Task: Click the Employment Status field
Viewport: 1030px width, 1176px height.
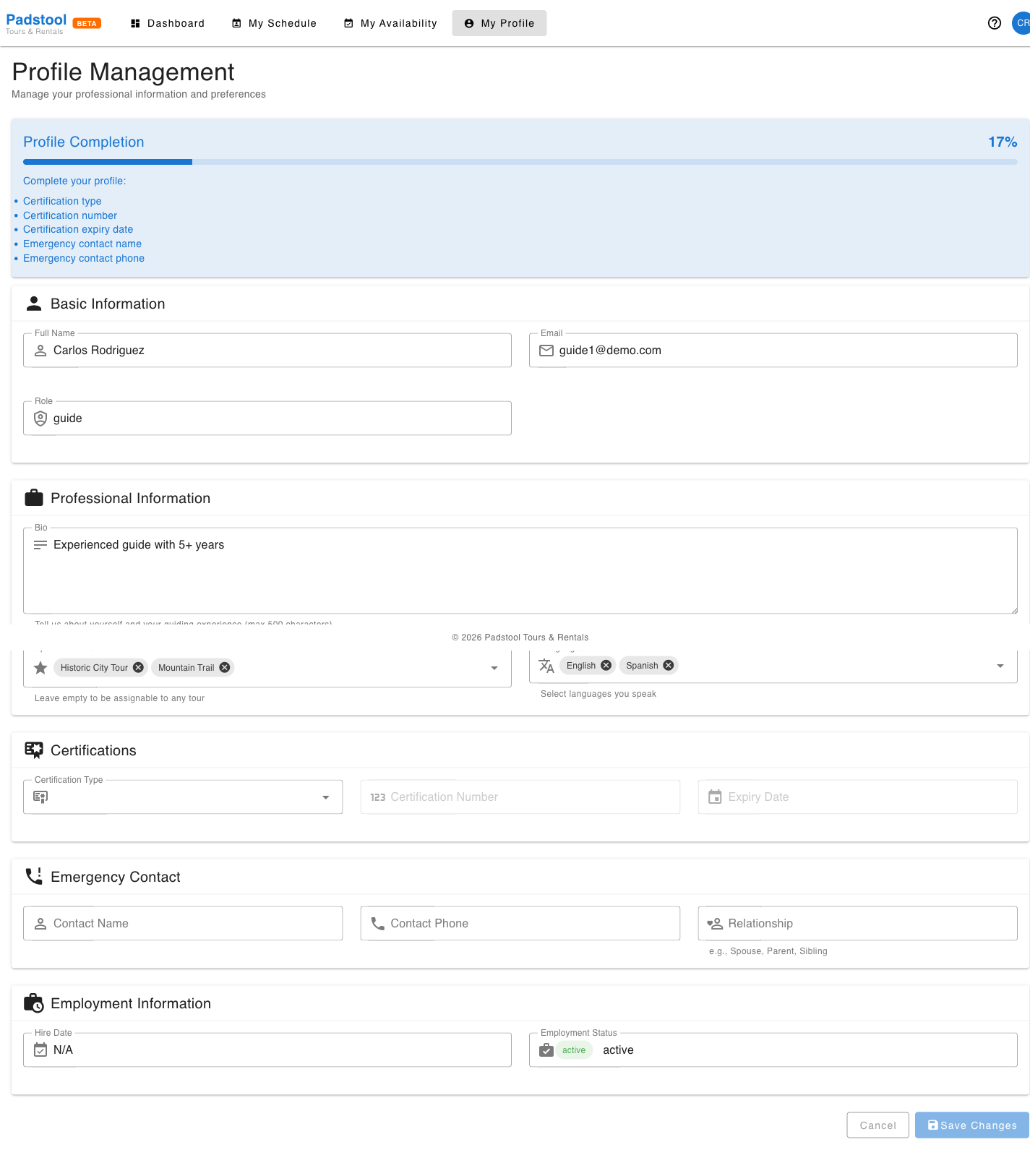Action: click(773, 1050)
